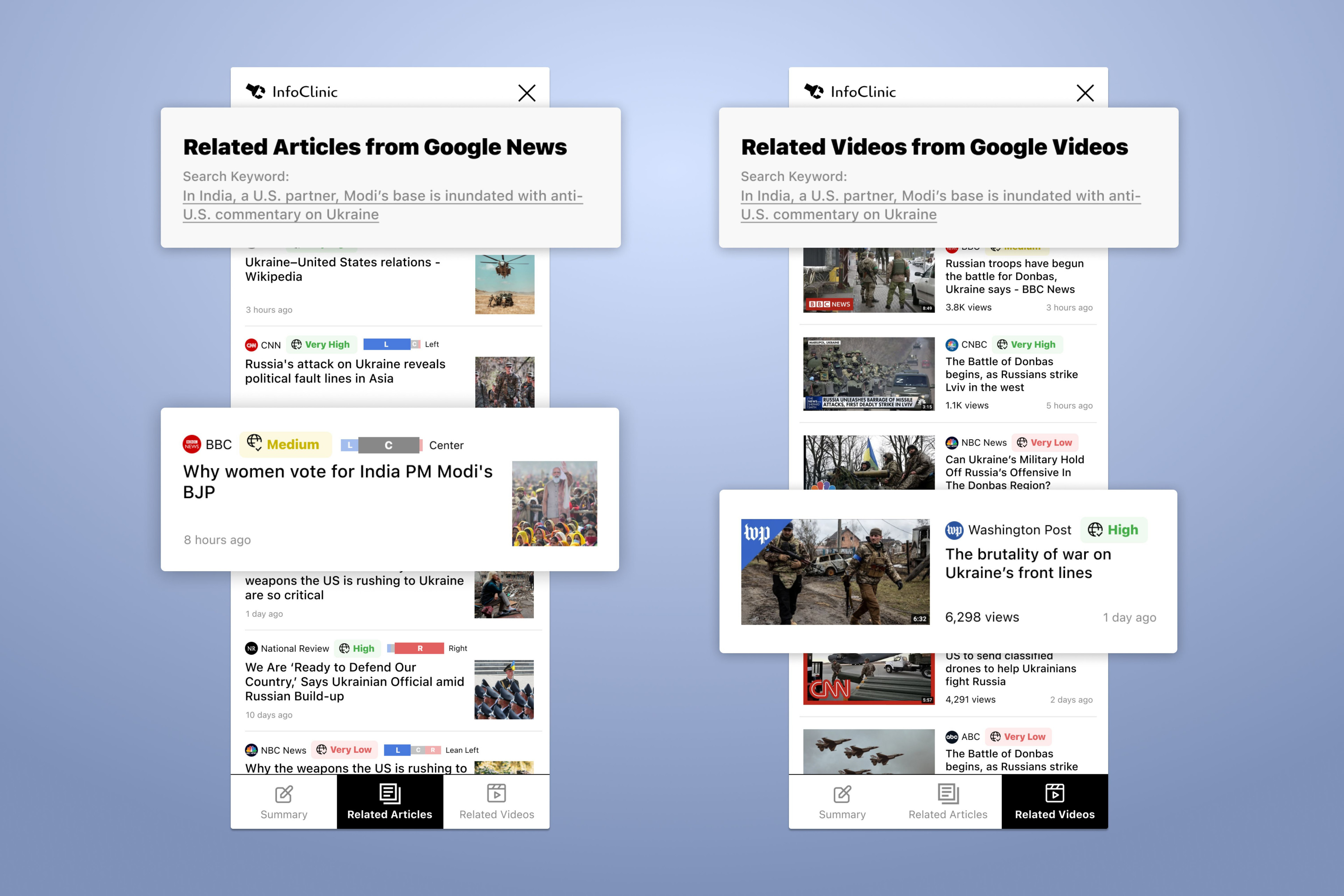The height and width of the screenshot is (896, 1344).
Task: Close the Related Articles panel
Action: pos(526,92)
